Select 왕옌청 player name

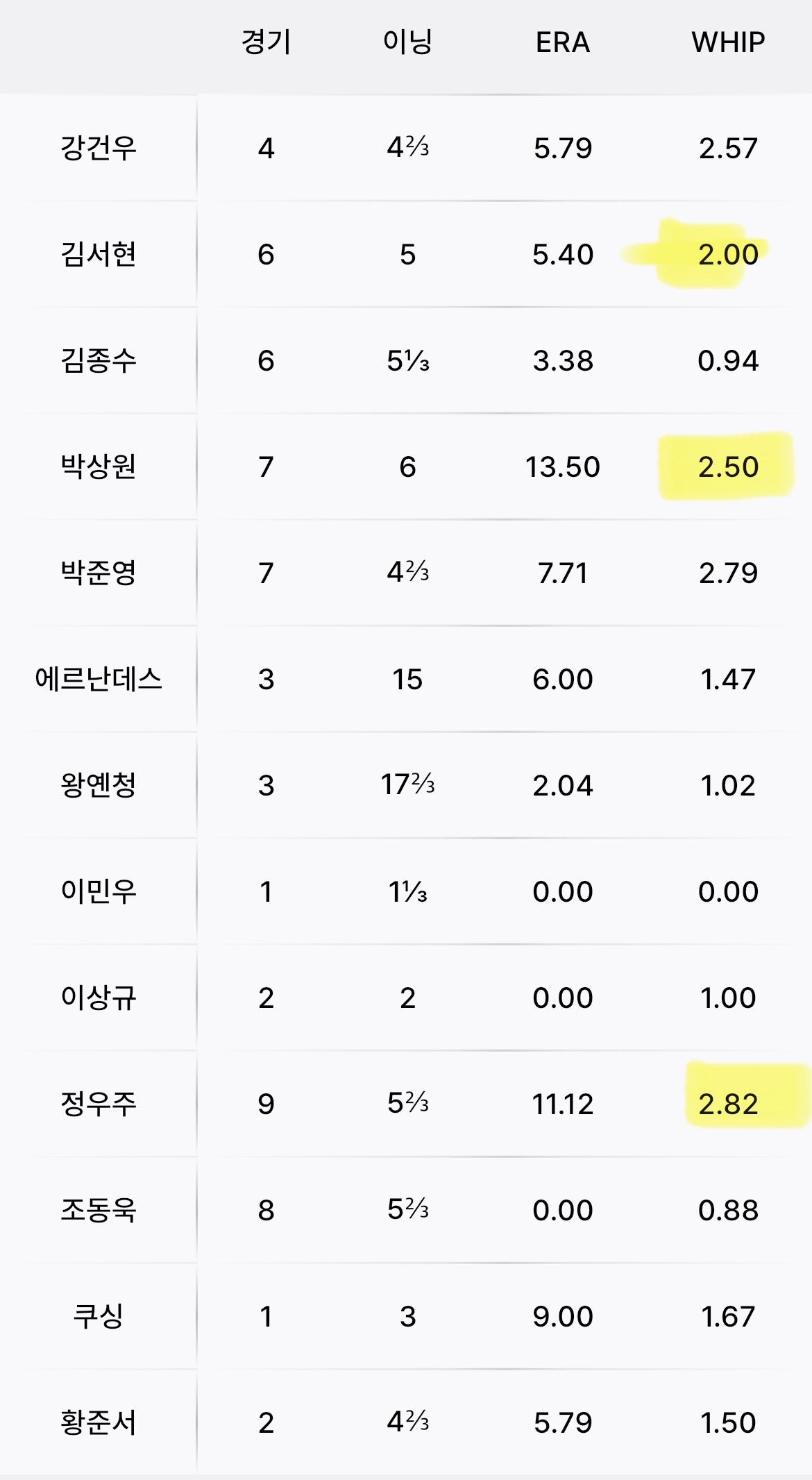tap(99, 785)
